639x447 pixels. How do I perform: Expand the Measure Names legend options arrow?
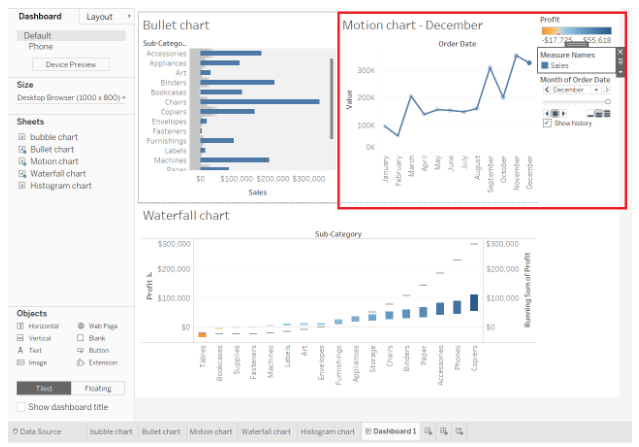[620, 72]
